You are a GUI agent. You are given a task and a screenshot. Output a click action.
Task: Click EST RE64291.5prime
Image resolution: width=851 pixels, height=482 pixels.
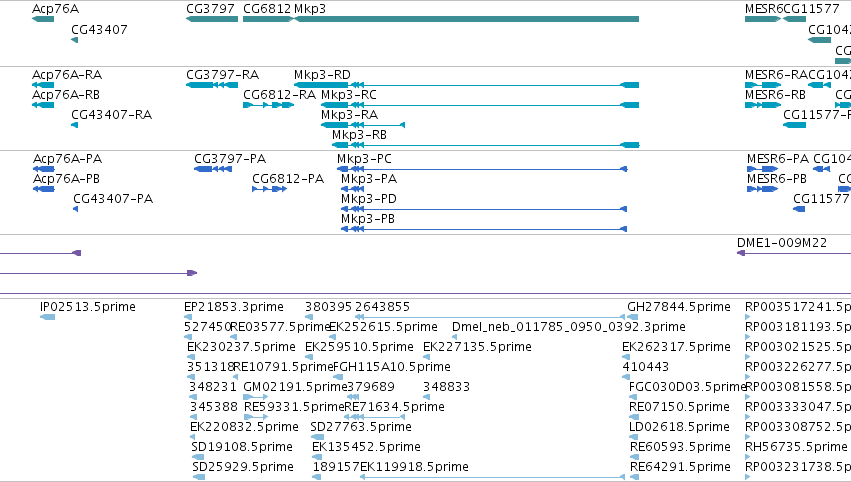[x=634, y=478]
